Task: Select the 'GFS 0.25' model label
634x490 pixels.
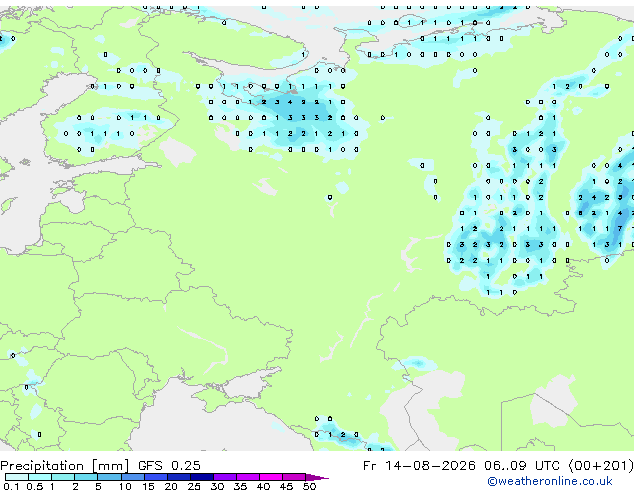Action: coord(169,466)
